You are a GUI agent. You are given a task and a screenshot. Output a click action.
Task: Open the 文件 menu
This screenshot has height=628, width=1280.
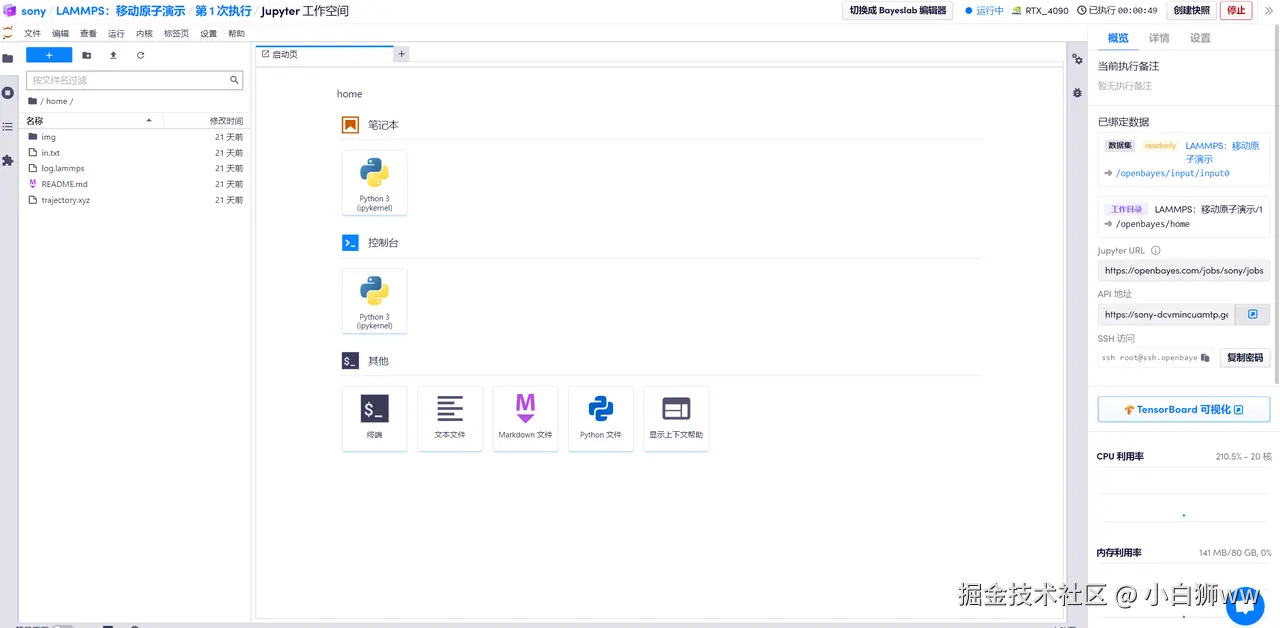point(33,33)
